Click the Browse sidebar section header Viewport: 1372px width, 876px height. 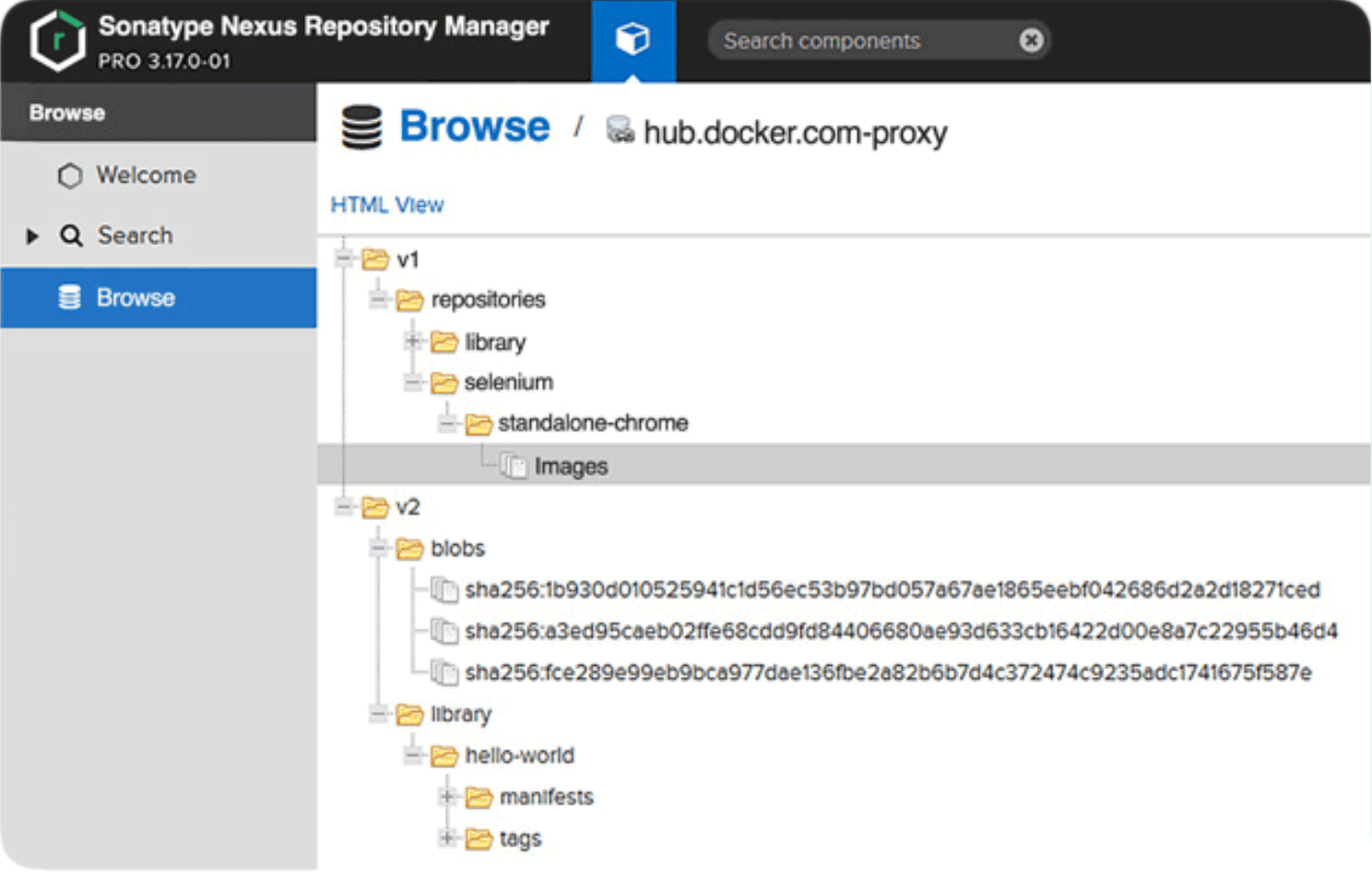point(159,112)
